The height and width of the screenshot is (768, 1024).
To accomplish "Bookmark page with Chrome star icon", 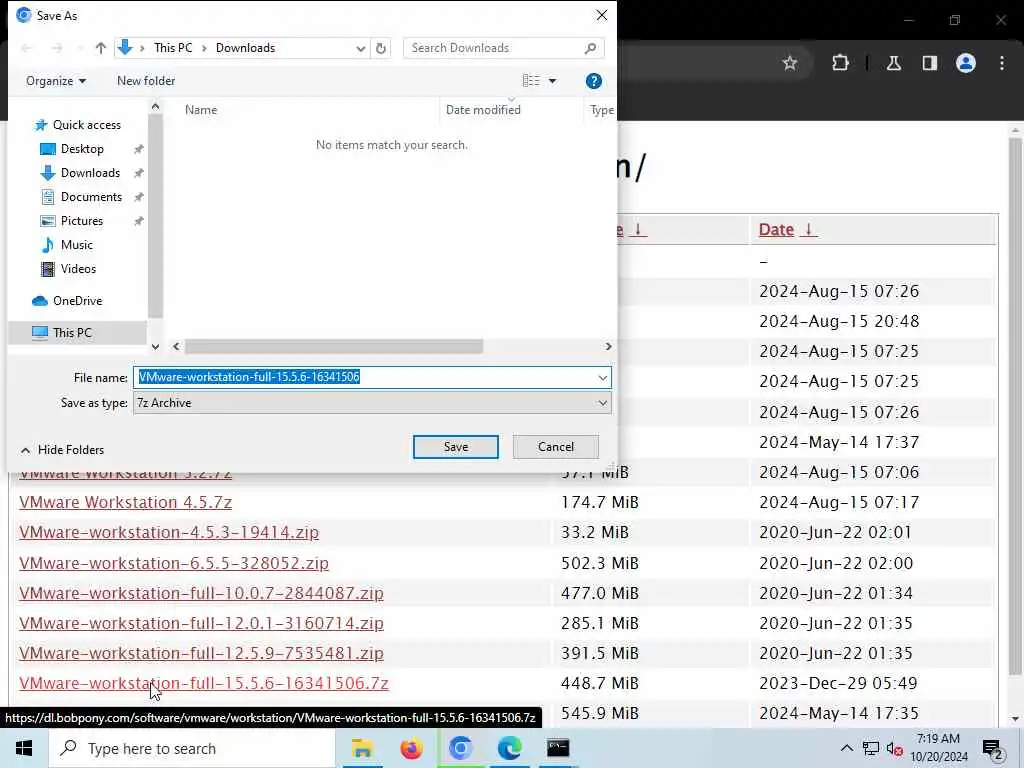I will (790, 63).
